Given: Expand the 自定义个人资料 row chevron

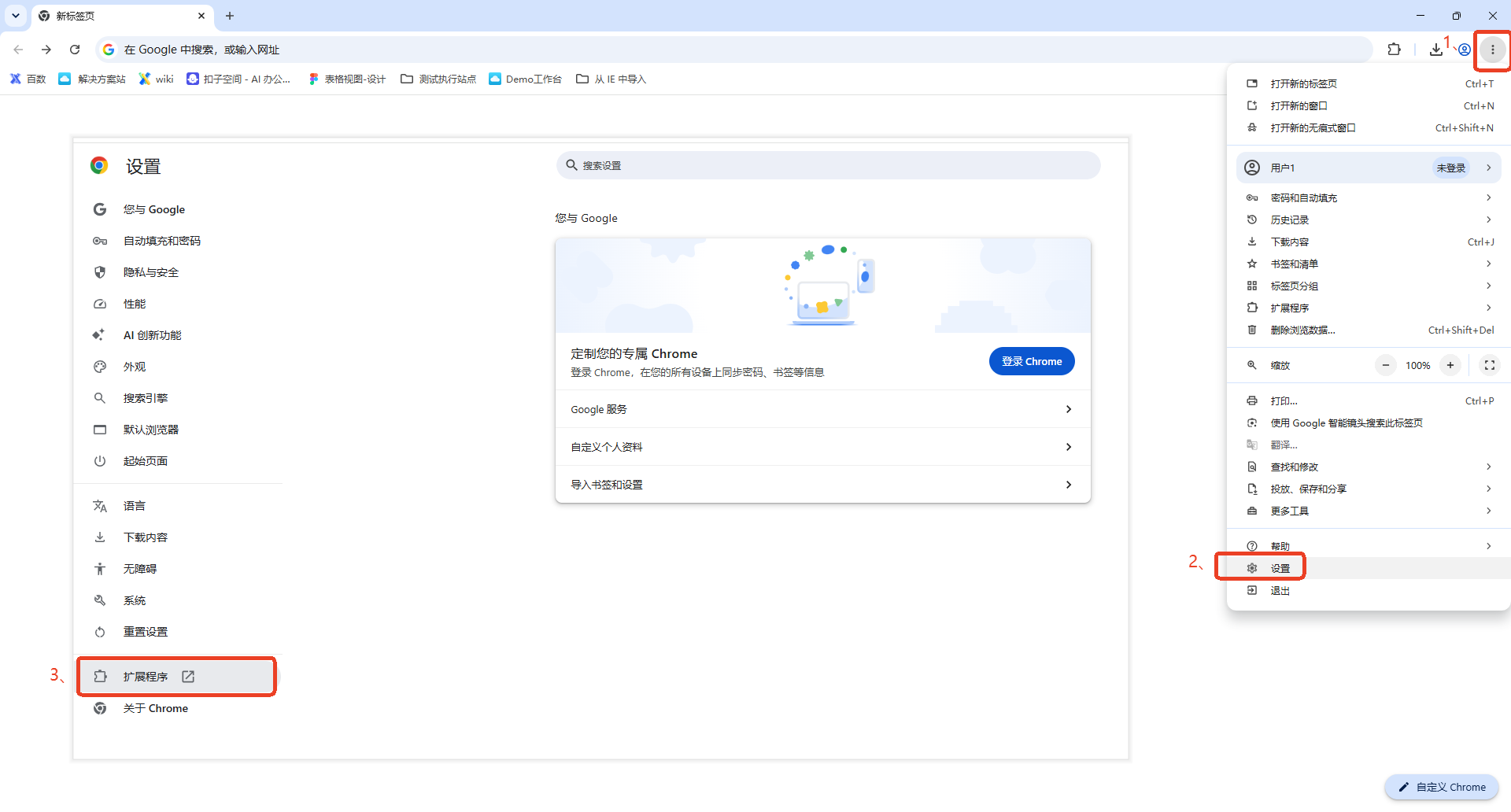Looking at the screenshot, I should [x=1068, y=447].
